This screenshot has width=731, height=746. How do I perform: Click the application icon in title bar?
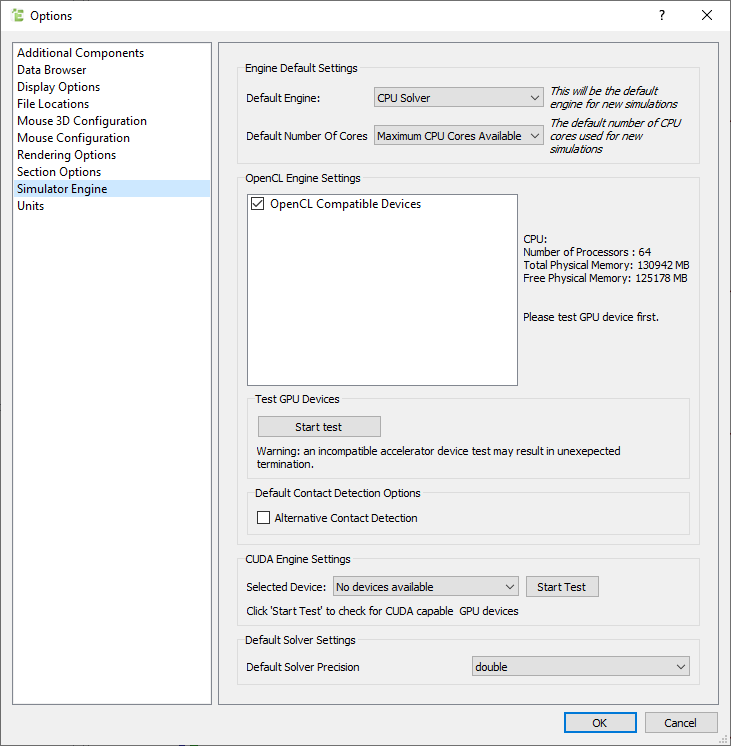click(x=16, y=16)
